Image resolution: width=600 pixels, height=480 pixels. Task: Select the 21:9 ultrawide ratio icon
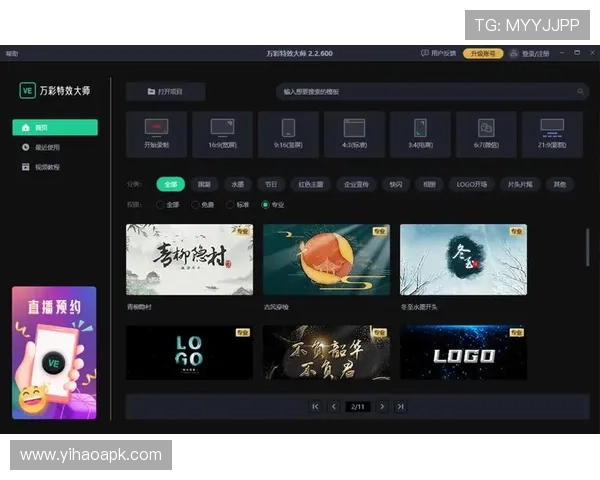(552, 128)
